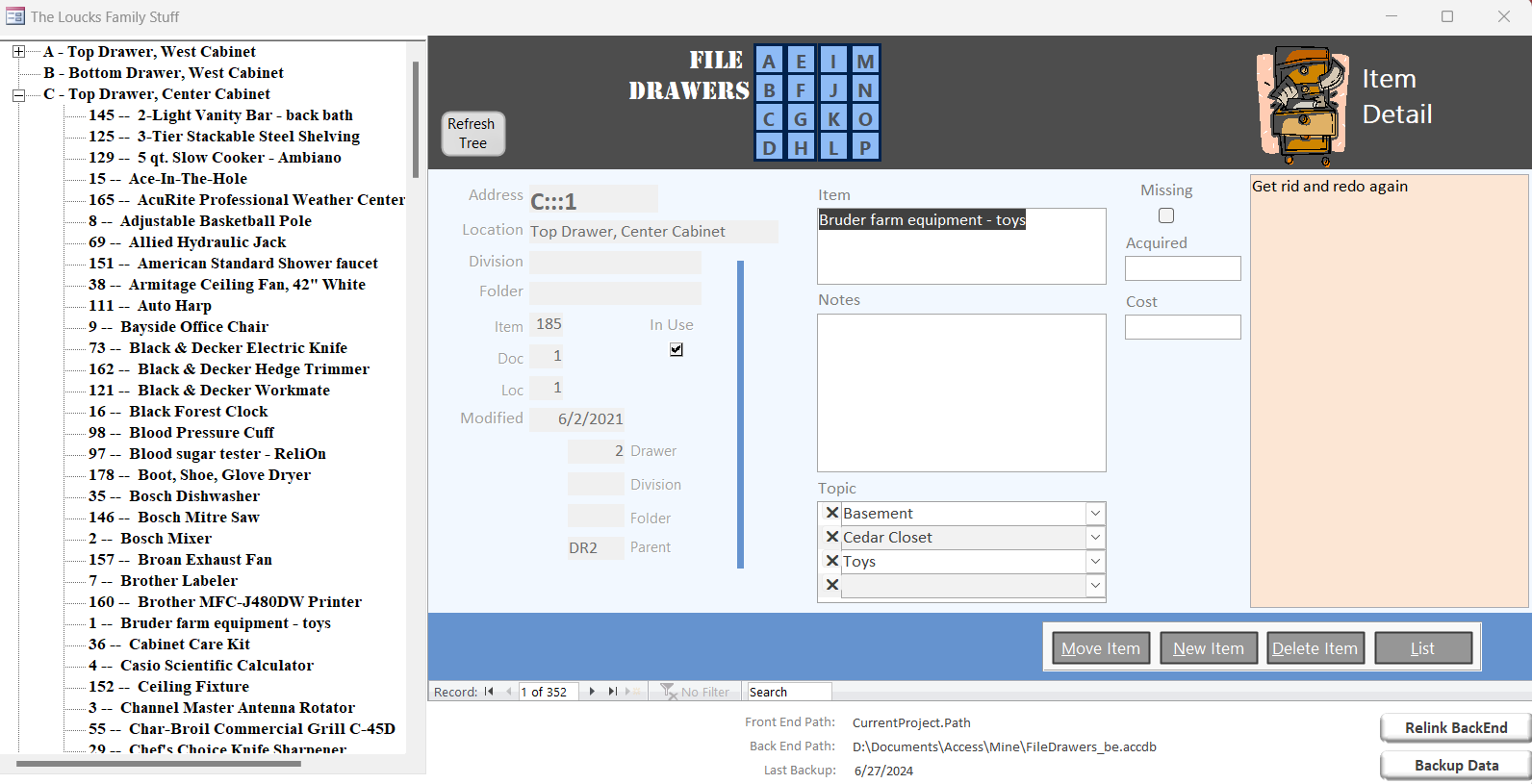The image size is (1532, 784).
Task: Select tree item 5 qt. Slow Cooker - Ambiano
Action: (215, 158)
